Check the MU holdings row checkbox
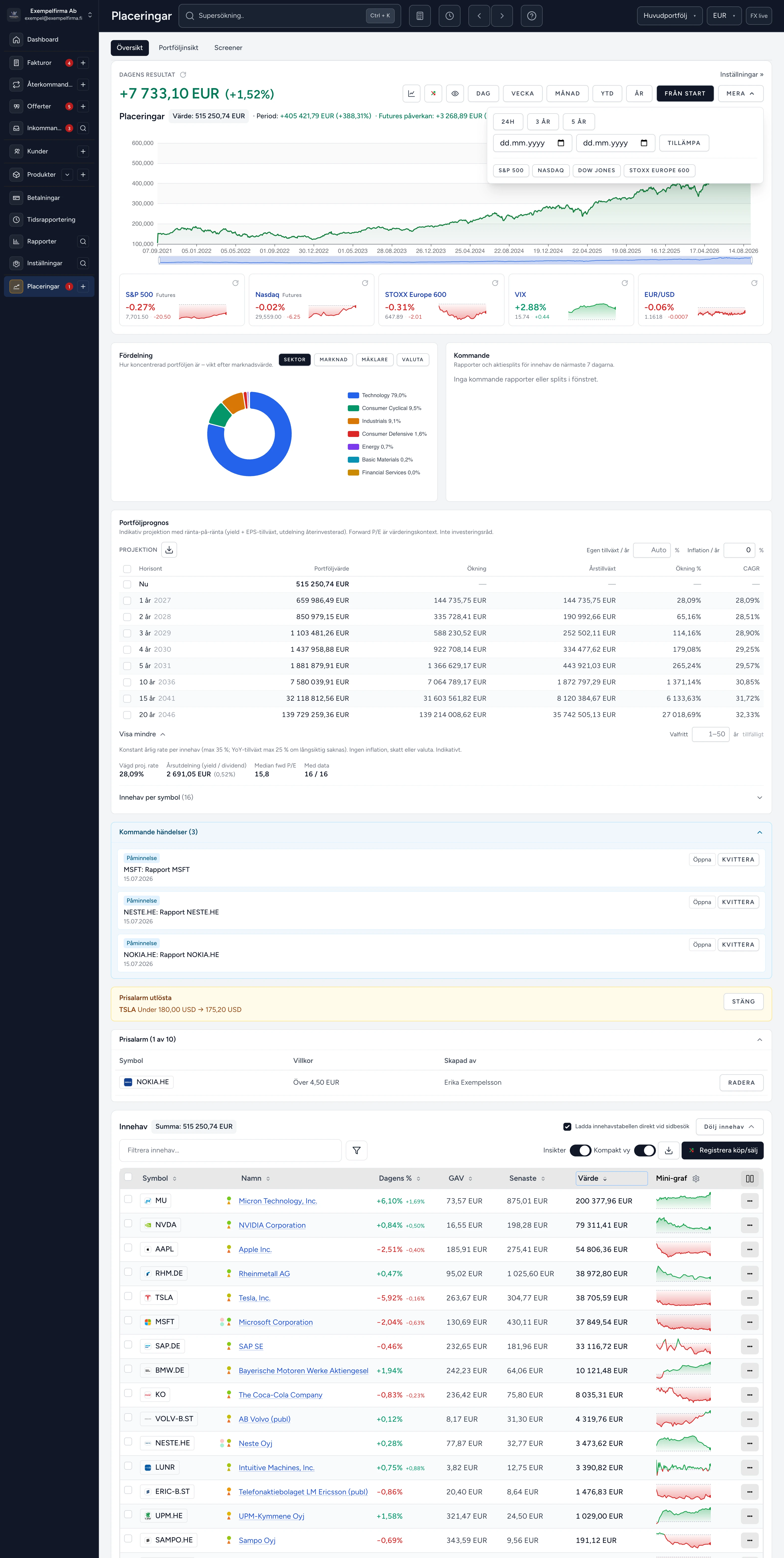This screenshot has height=1558, width=784. (128, 1199)
